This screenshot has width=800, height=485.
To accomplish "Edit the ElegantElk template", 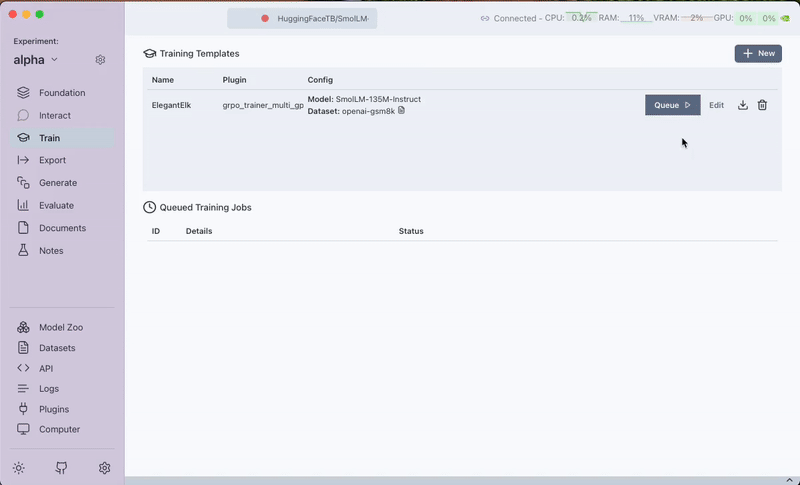I will tap(716, 105).
